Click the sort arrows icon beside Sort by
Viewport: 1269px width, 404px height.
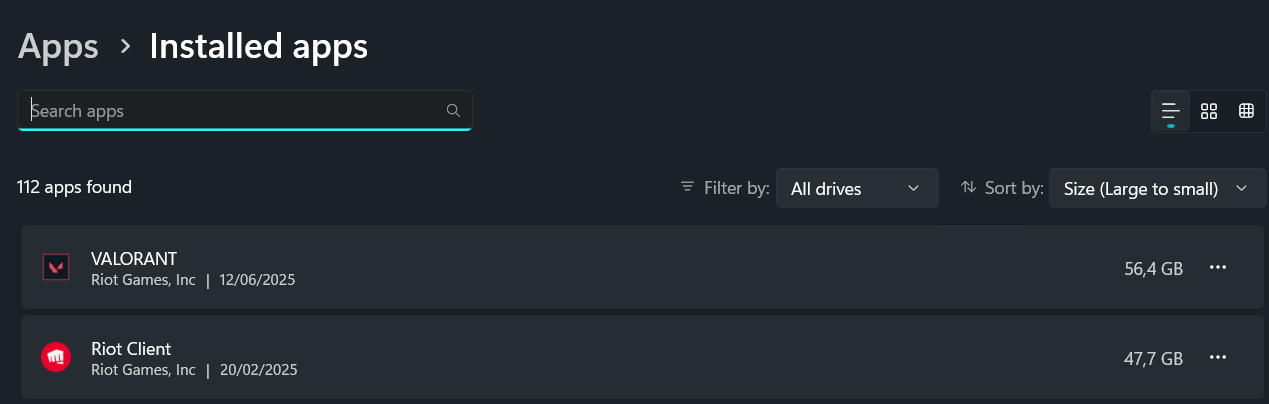coord(968,187)
